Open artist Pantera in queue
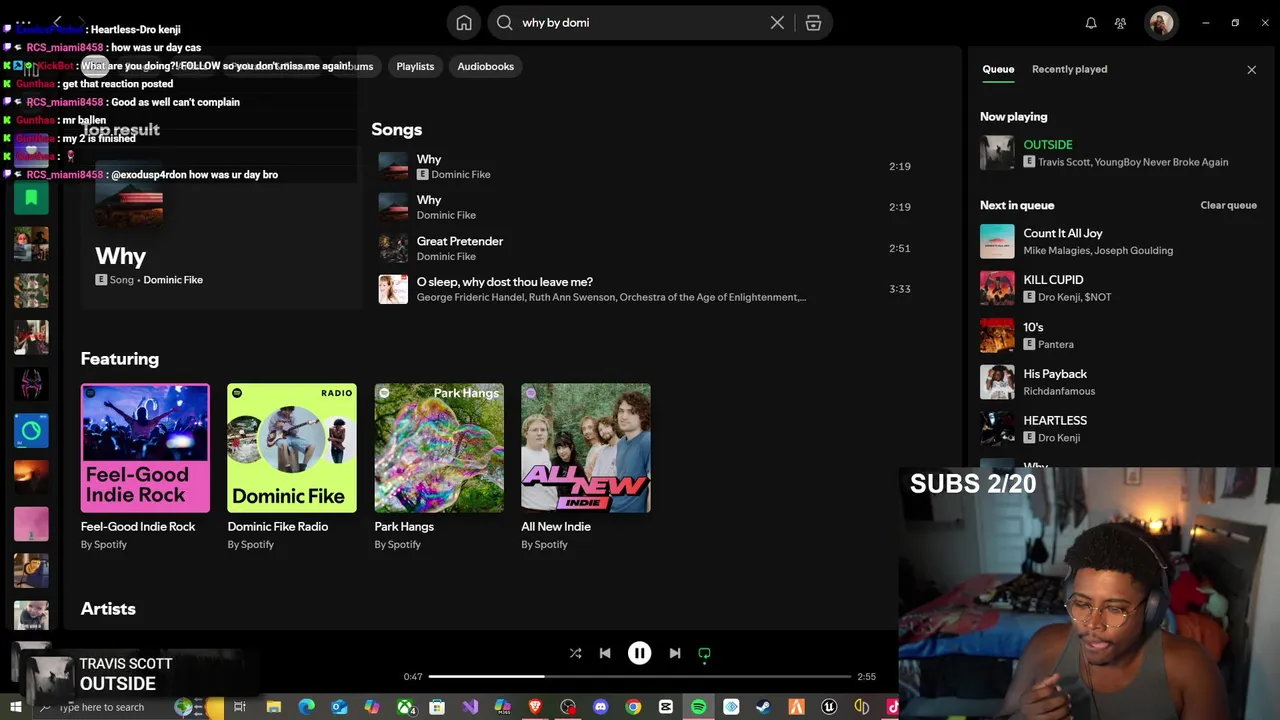1280x720 pixels. coord(1056,344)
